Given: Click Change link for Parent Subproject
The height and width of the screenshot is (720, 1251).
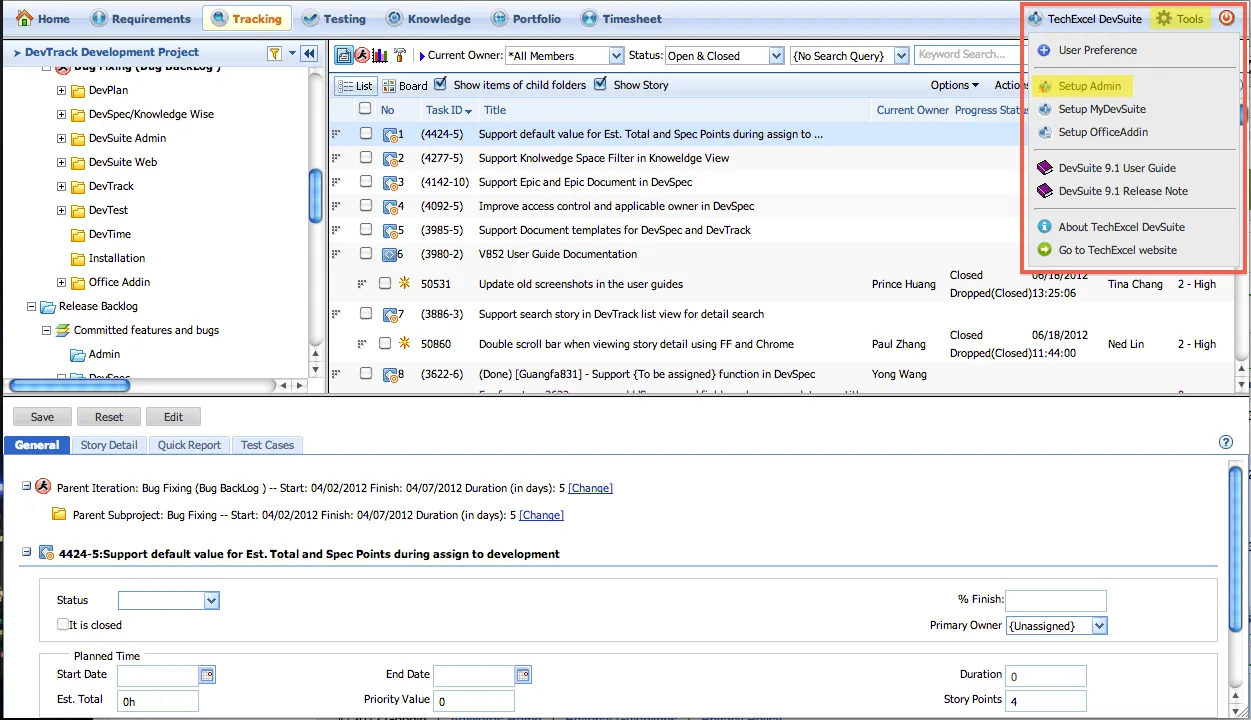Looking at the screenshot, I should 541,515.
